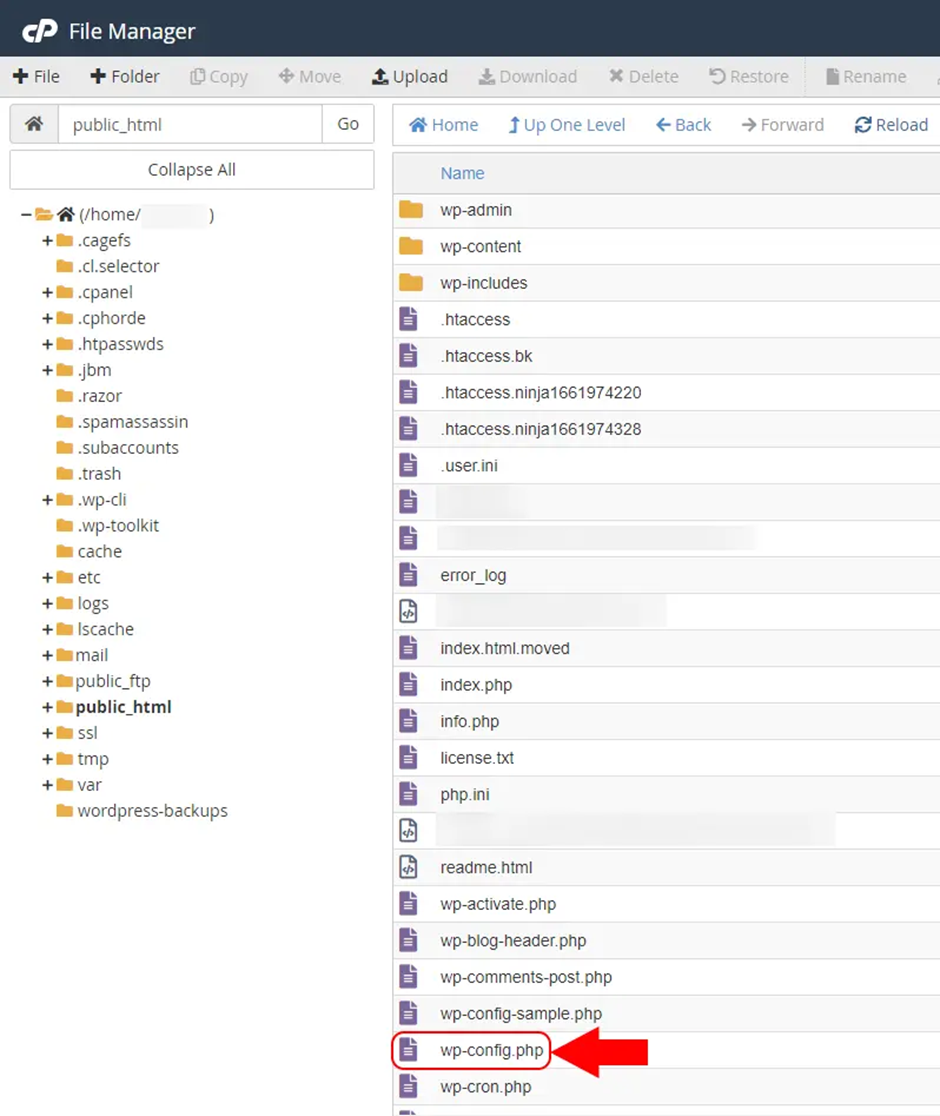Open the Upload dialog
This screenshot has height=1116, width=940.
410,76
